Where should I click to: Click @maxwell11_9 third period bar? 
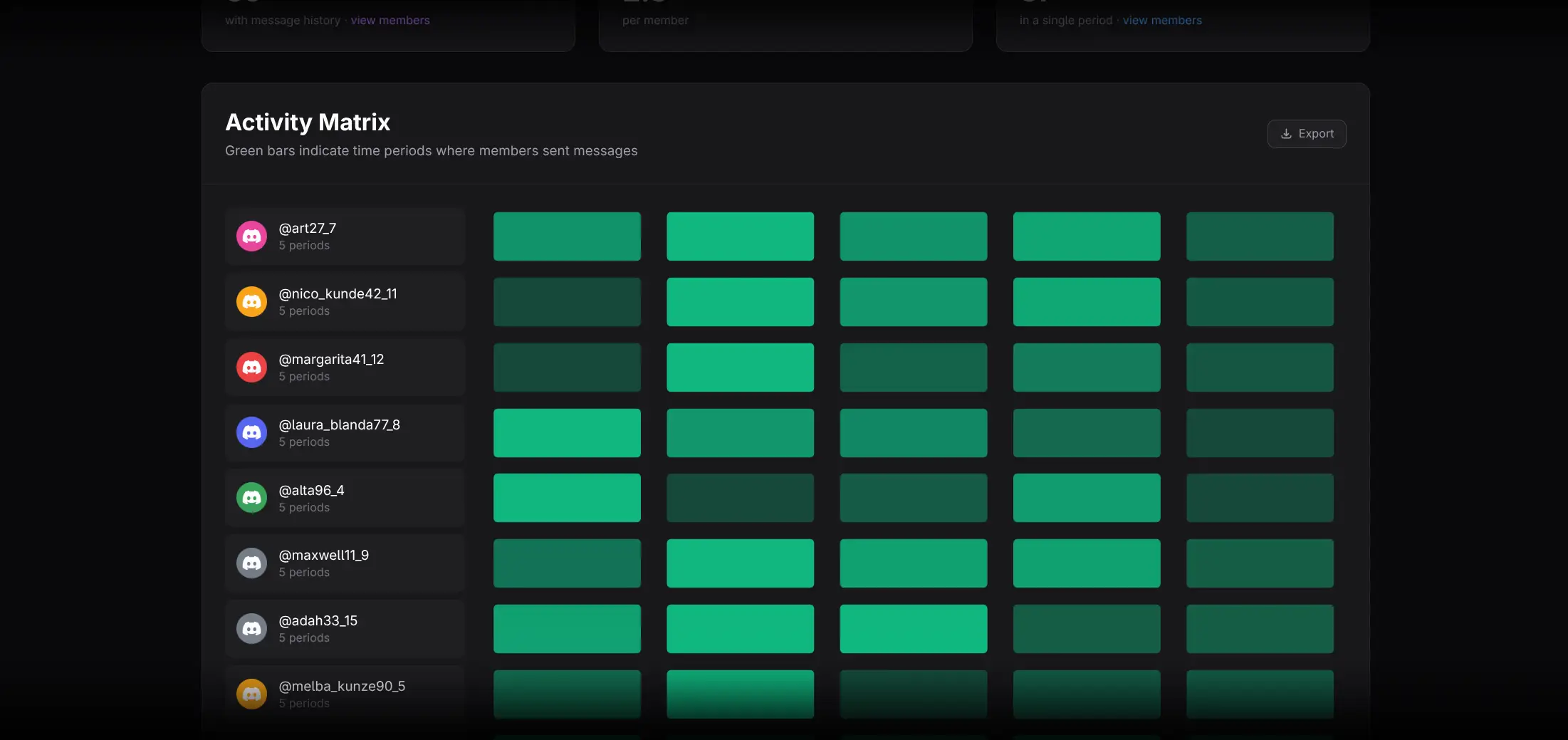click(x=914, y=563)
